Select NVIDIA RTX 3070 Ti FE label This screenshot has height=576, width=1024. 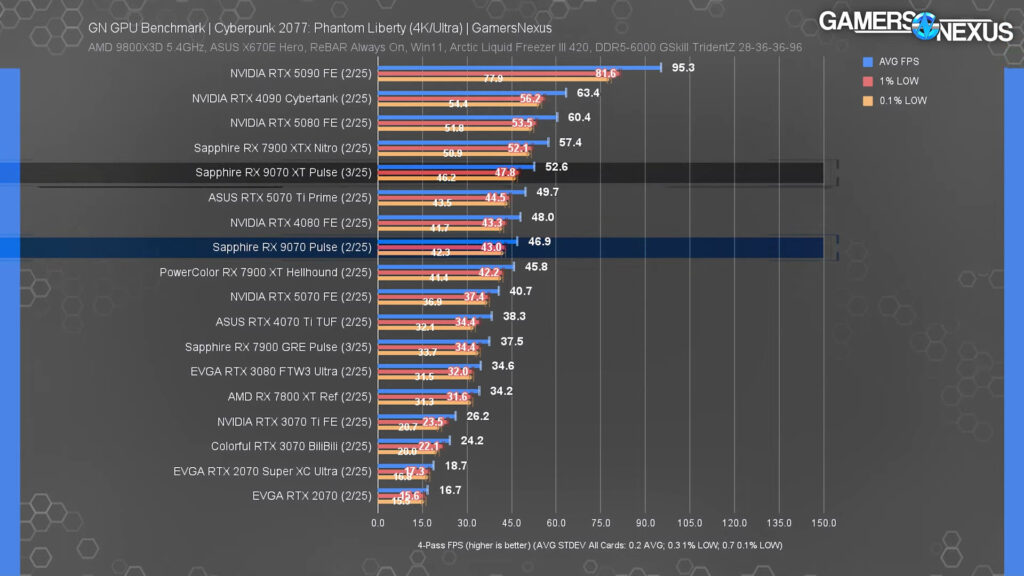(295, 422)
